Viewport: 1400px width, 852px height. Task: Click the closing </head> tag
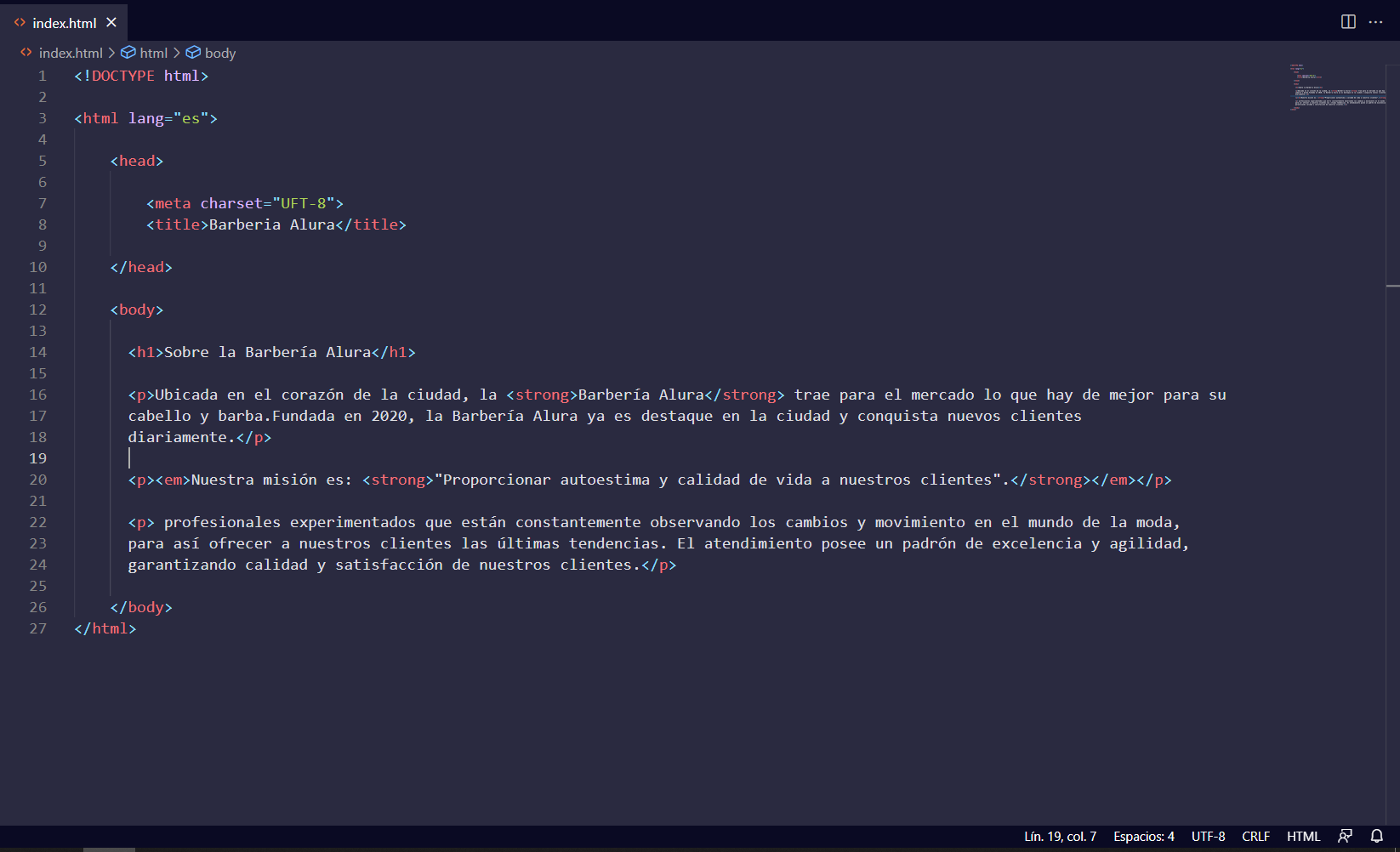[x=141, y=267]
